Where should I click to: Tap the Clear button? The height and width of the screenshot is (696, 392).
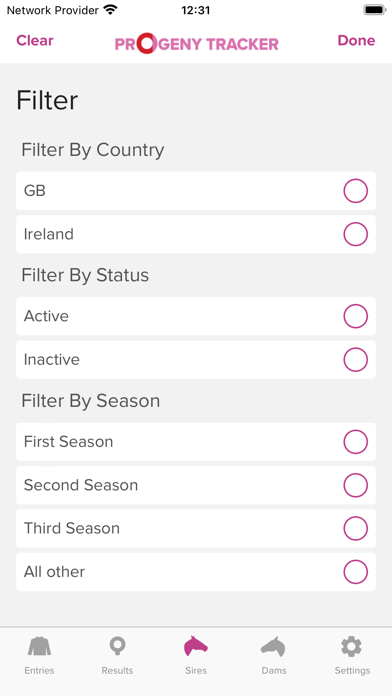pyautogui.click(x=35, y=40)
